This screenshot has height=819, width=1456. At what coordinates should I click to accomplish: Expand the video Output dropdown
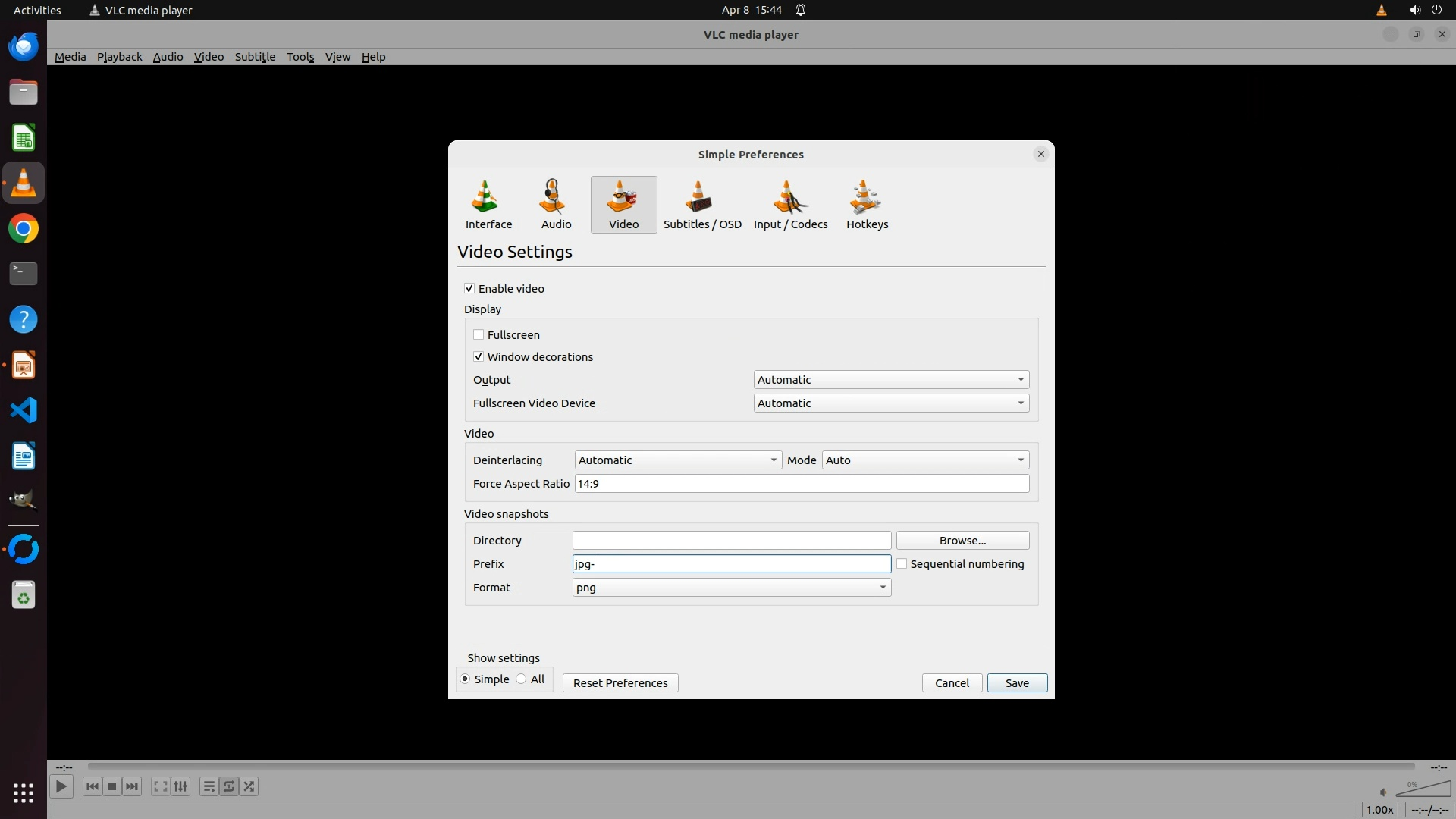pyautogui.click(x=891, y=380)
